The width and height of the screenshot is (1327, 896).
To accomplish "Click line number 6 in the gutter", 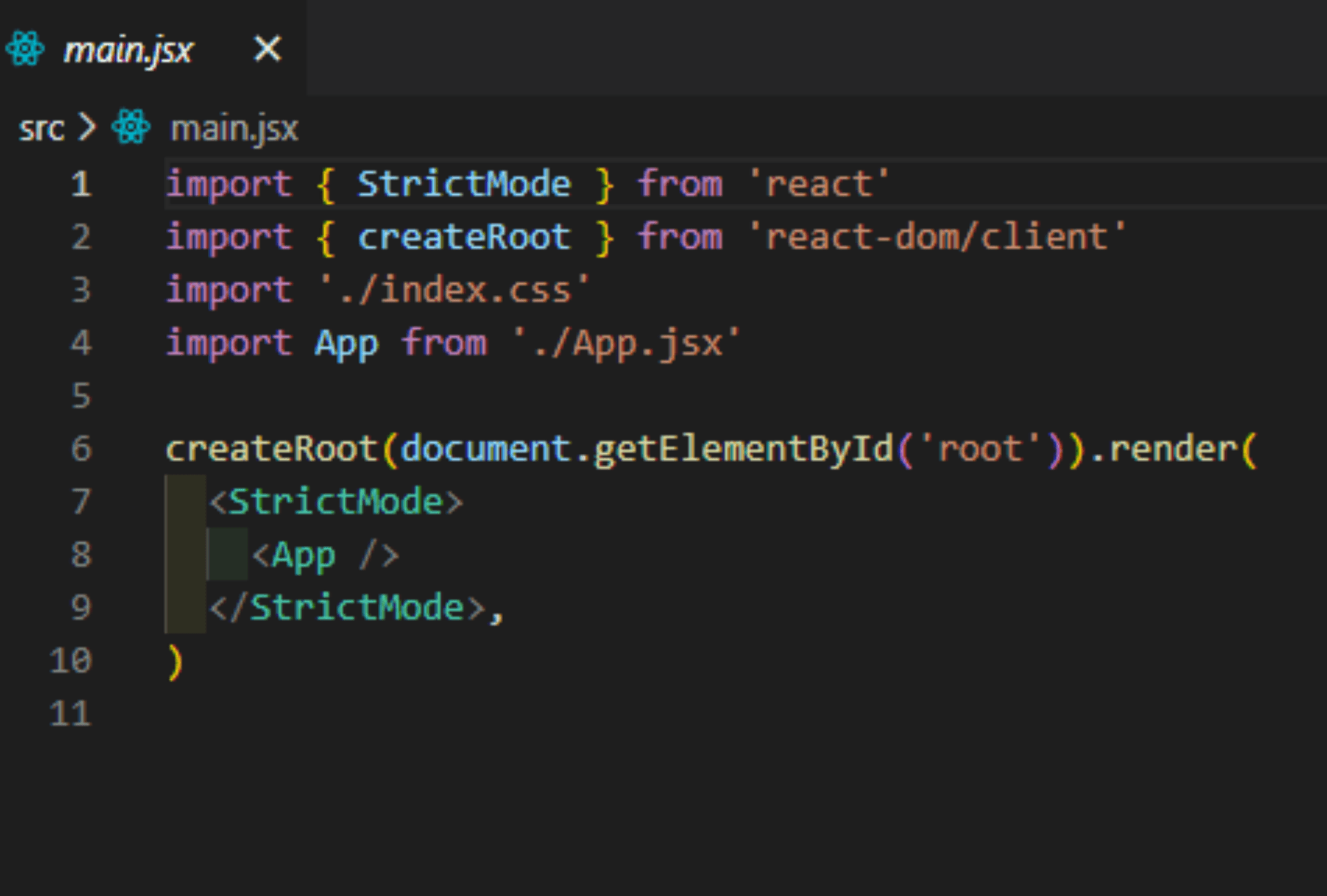I will [81, 448].
